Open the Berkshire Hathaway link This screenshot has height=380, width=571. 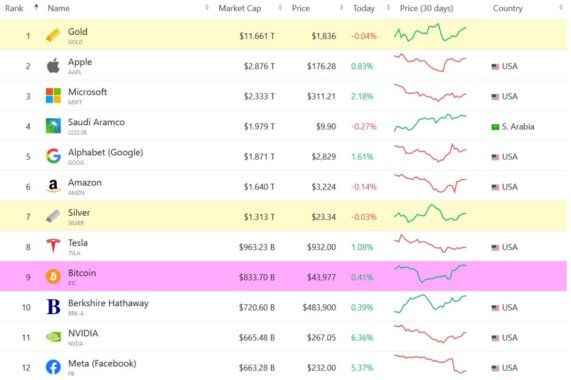click(x=108, y=303)
